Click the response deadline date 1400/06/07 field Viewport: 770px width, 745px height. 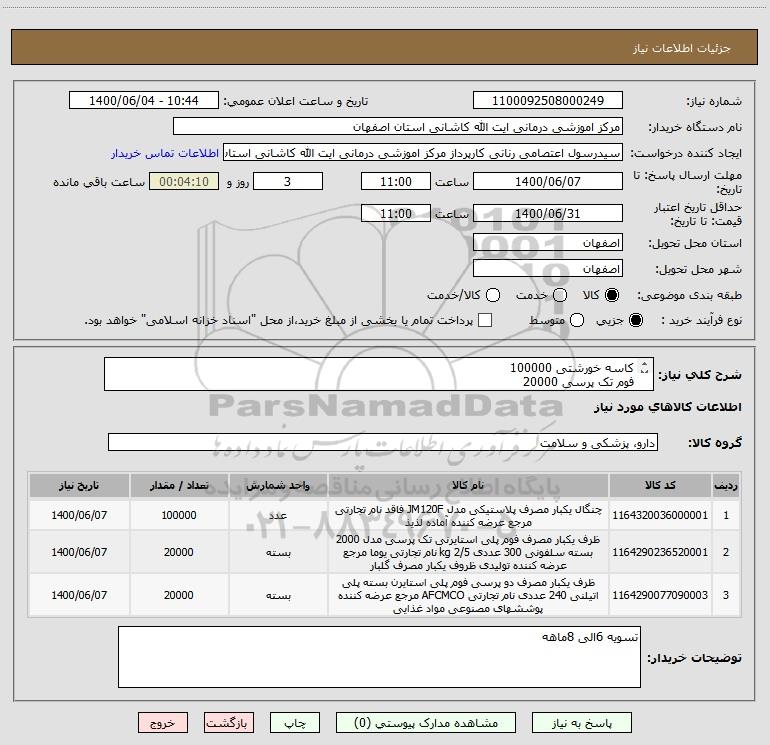(x=548, y=181)
